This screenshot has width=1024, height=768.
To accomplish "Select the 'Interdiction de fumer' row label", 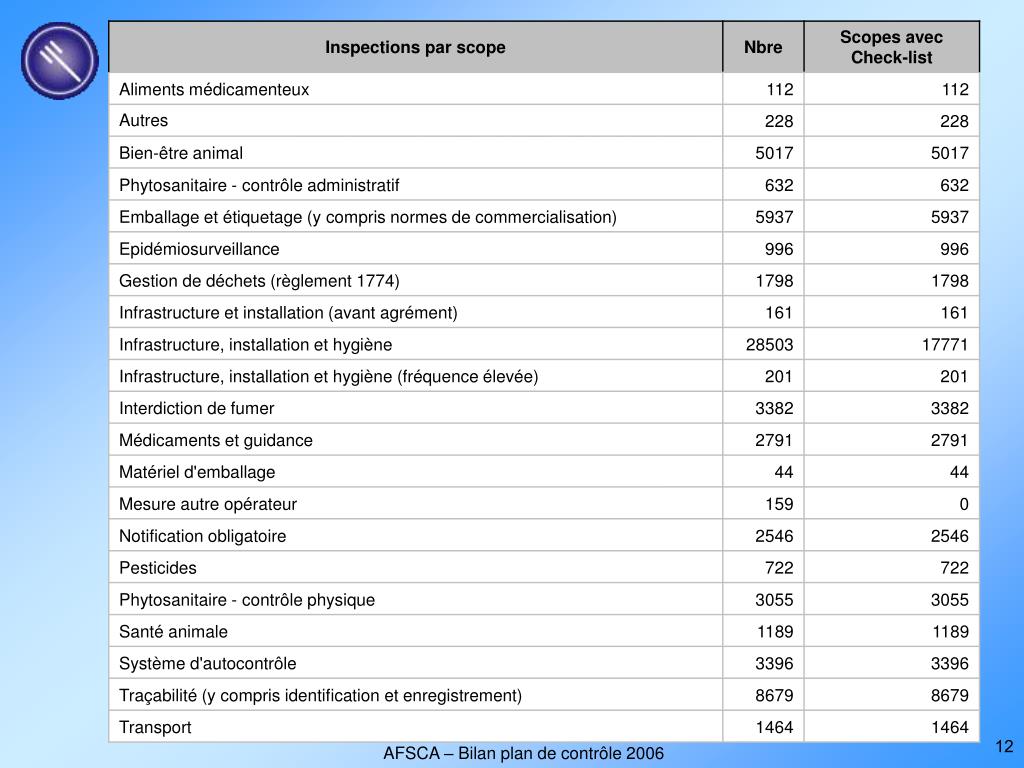I will click(x=197, y=408).
